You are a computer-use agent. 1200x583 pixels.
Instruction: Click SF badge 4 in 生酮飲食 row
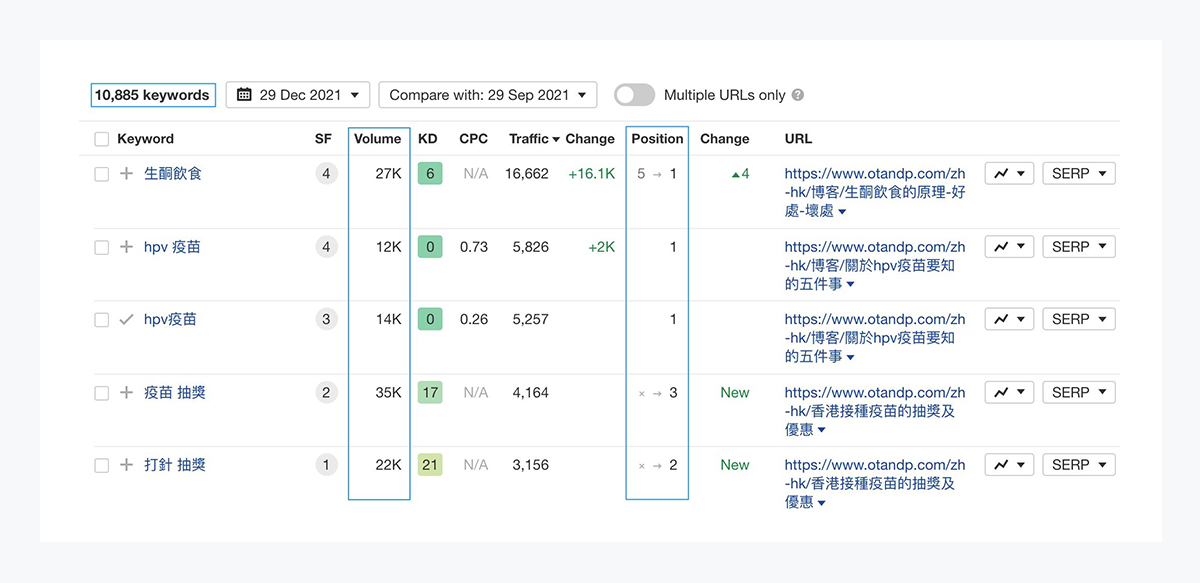(x=326, y=174)
